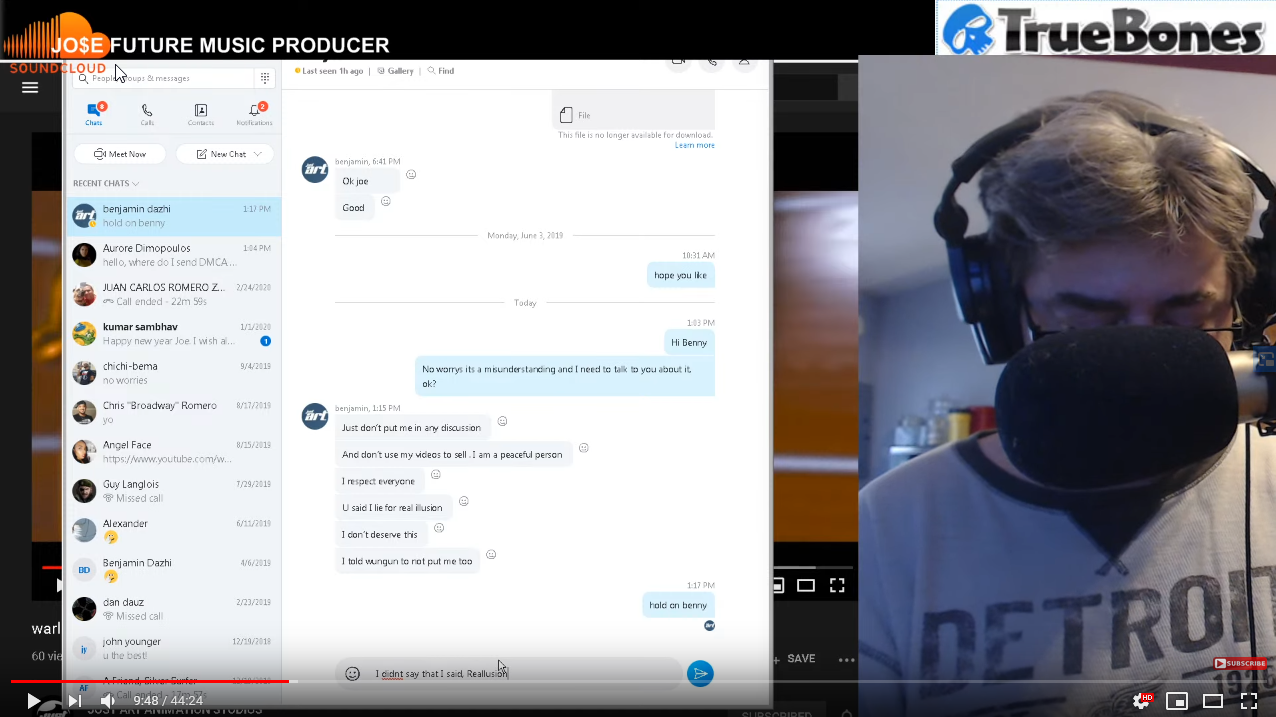React to 'I told wungun to not put me too'
This screenshot has width=1276, height=717.
click(x=491, y=554)
